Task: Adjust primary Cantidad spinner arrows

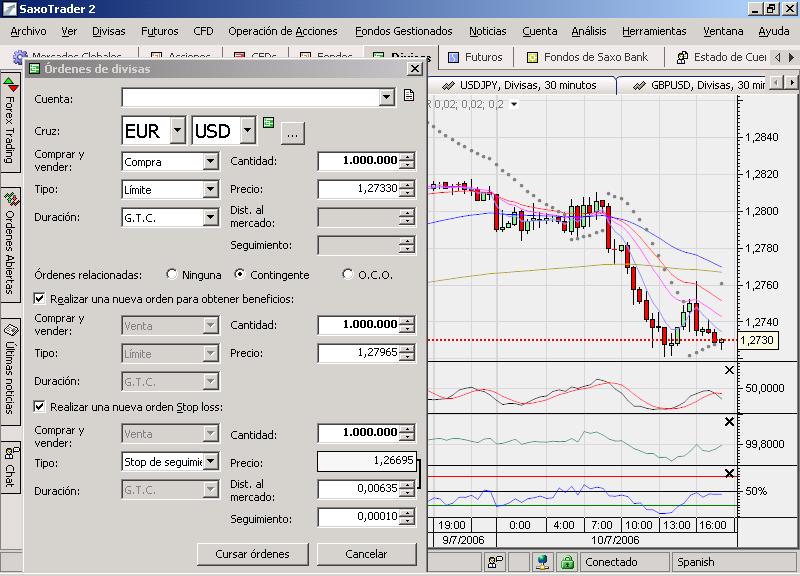Action: coord(407,161)
